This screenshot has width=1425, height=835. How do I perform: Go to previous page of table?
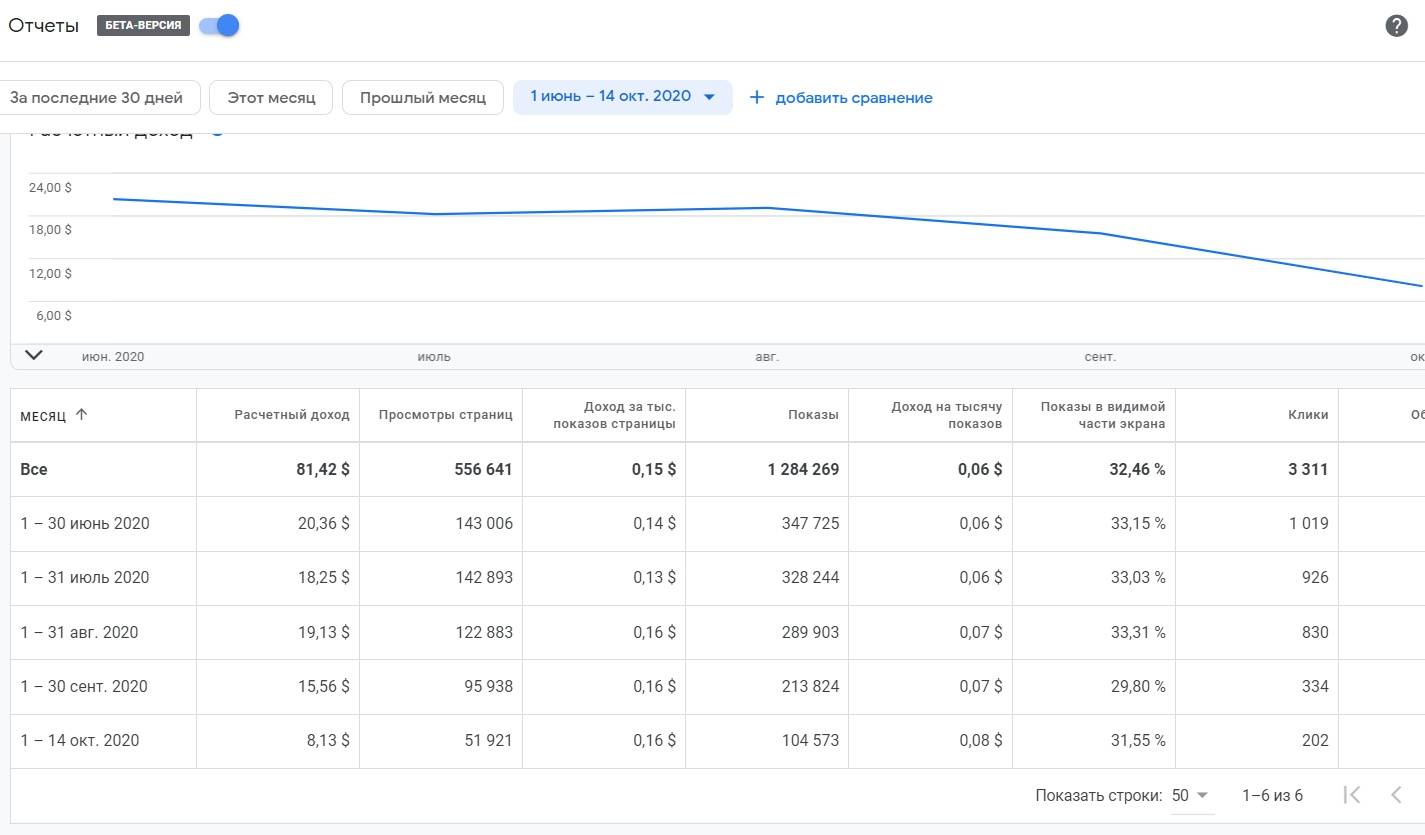(x=1397, y=795)
